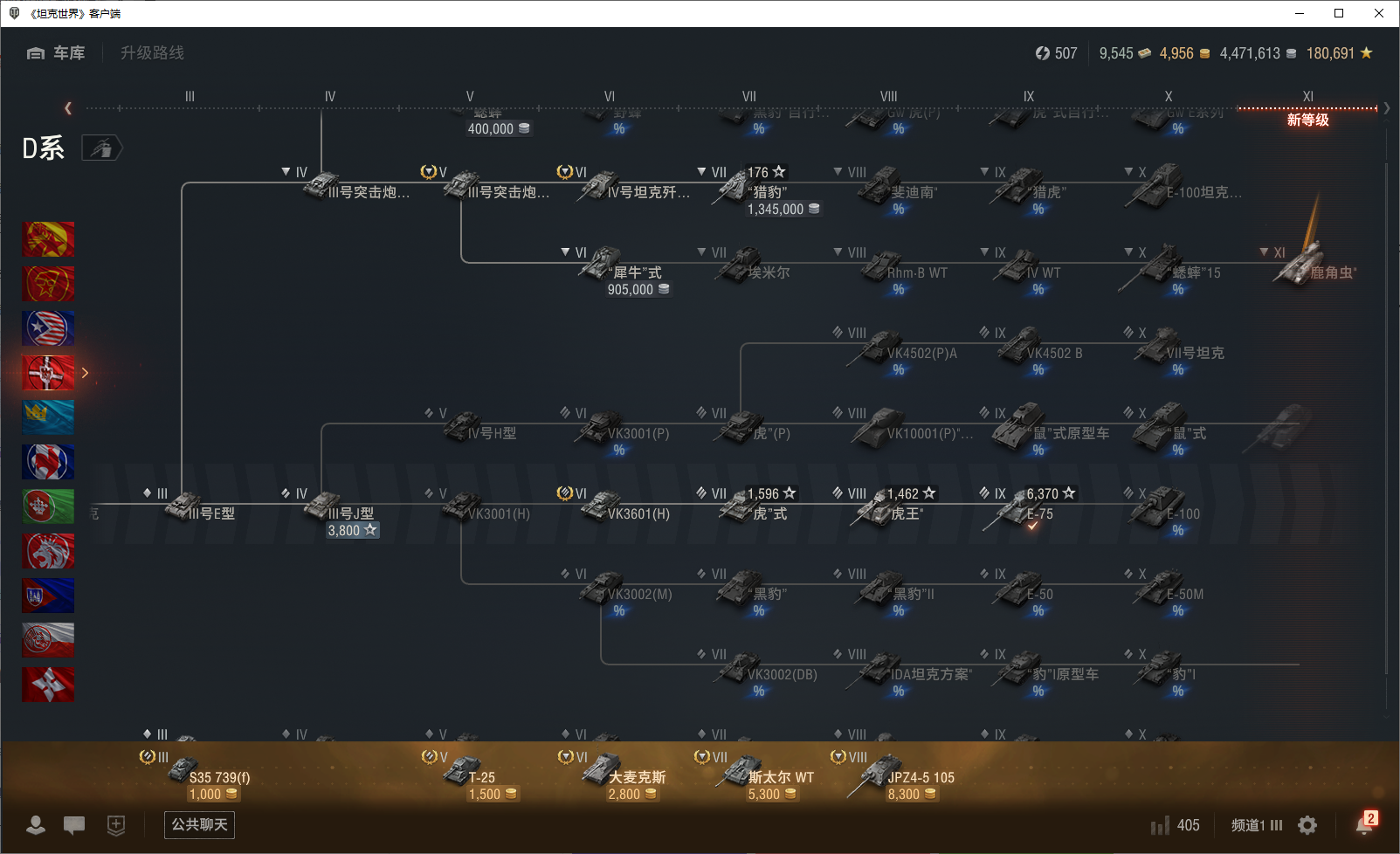This screenshot has height=854, width=1400.
Task: Jump to tier VIII column header
Action: pyautogui.click(x=888, y=96)
